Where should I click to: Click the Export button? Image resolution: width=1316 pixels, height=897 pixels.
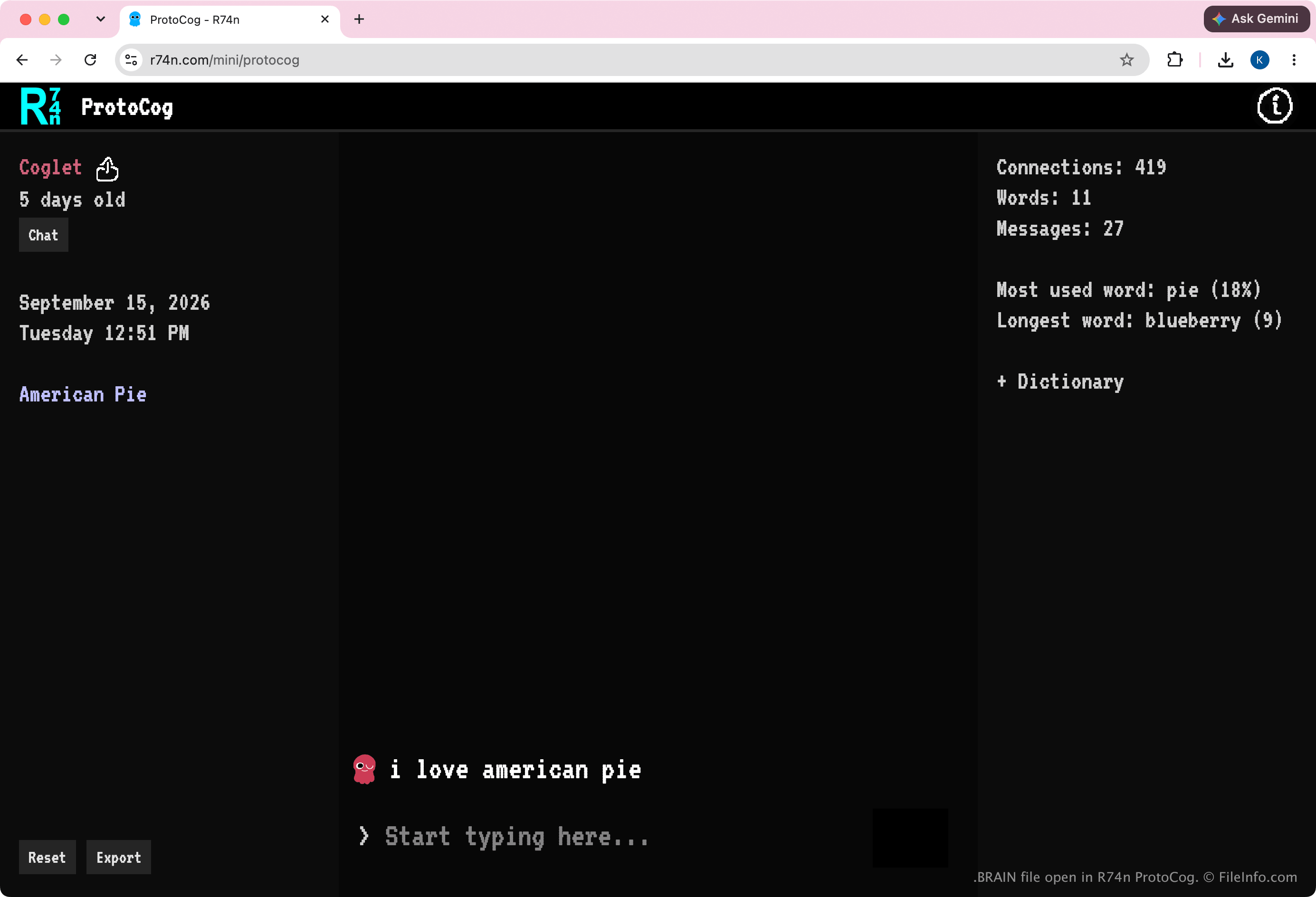point(118,858)
